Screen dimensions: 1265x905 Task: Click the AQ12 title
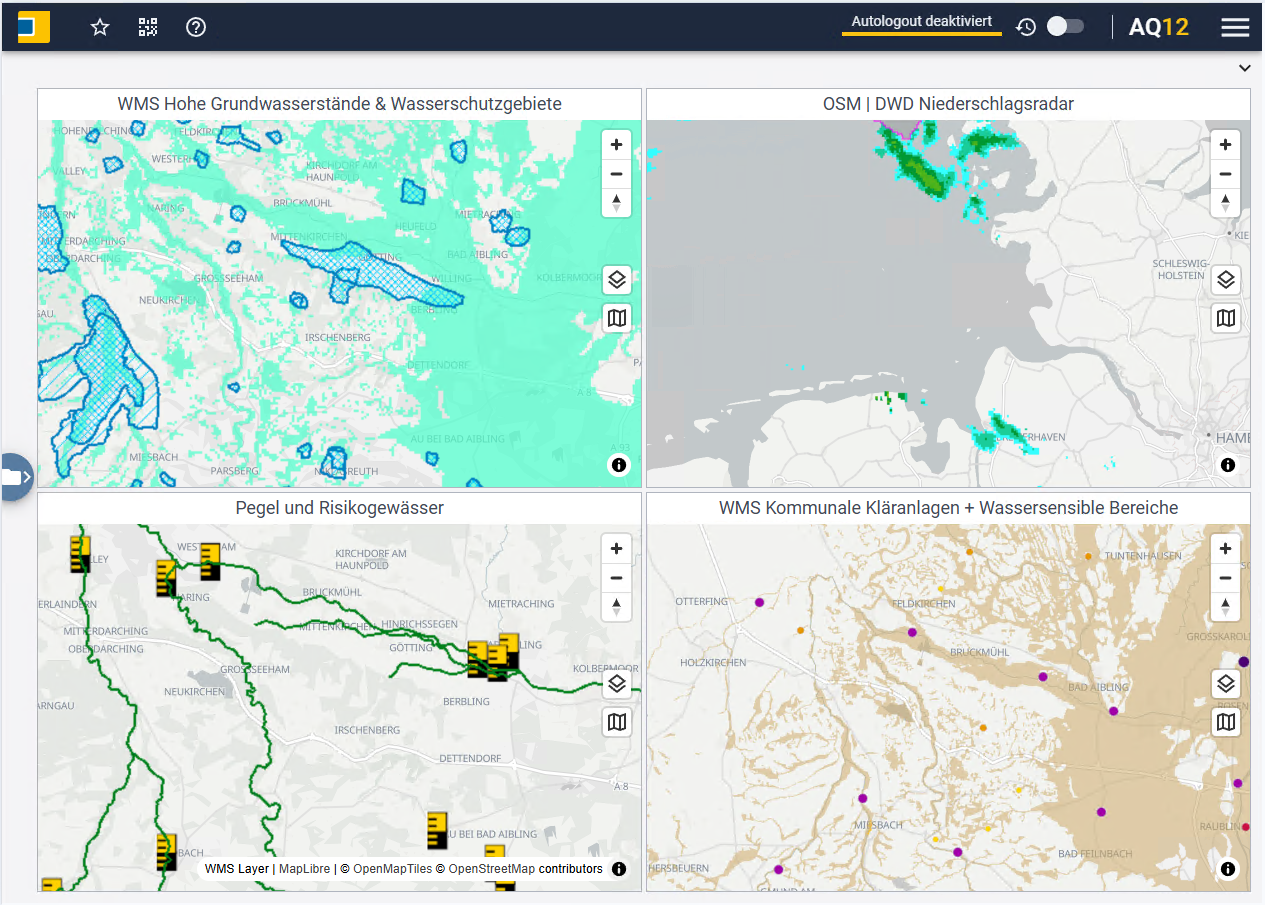(x=1159, y=27)
